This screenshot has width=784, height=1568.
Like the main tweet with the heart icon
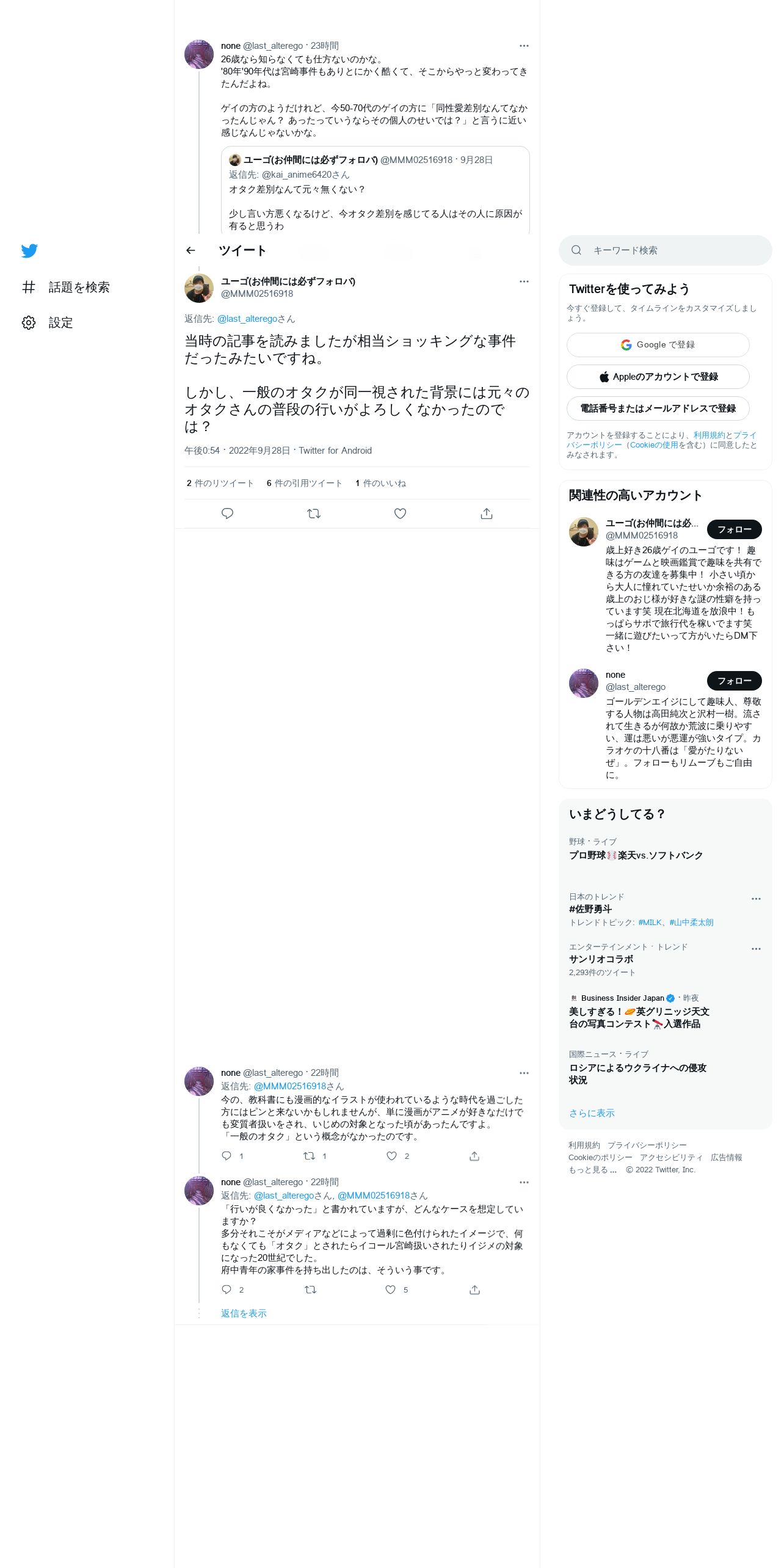pyautogui.click(x=400, y=514)
